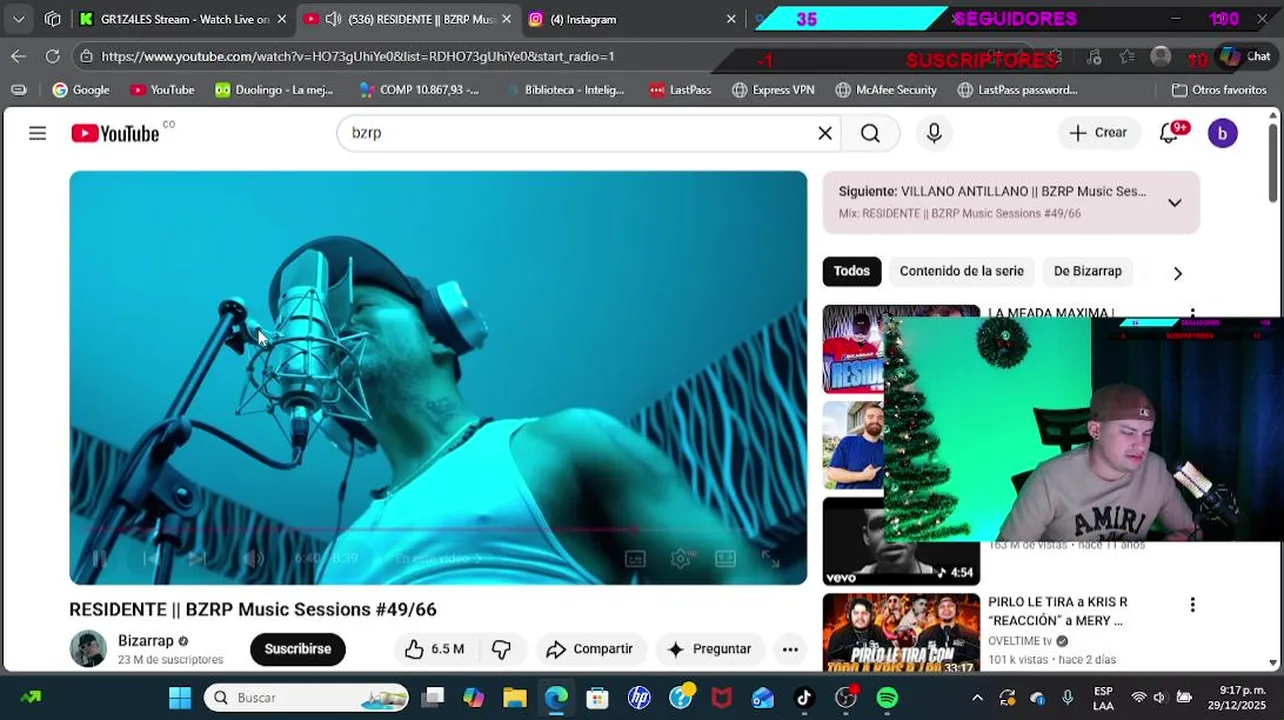
Task: Seek on the red video progress bar
Action: (x=438, y=530)
